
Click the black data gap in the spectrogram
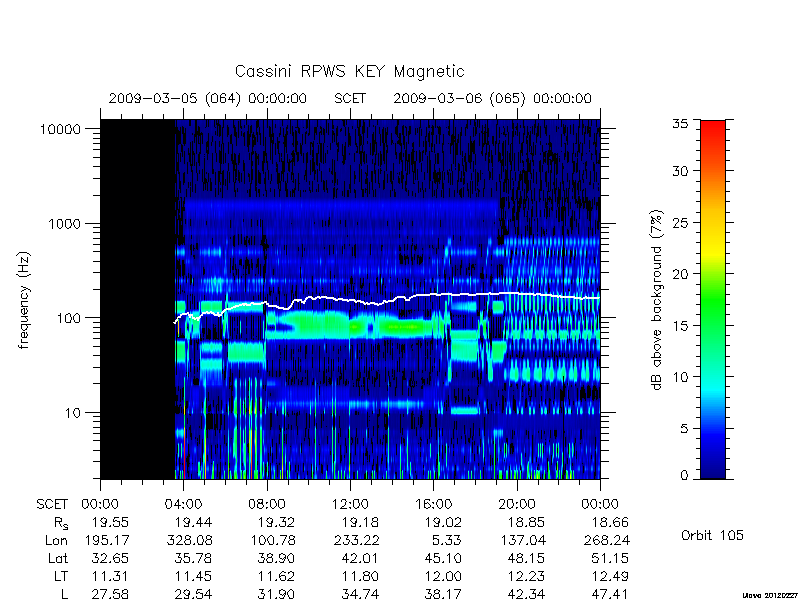138,299
